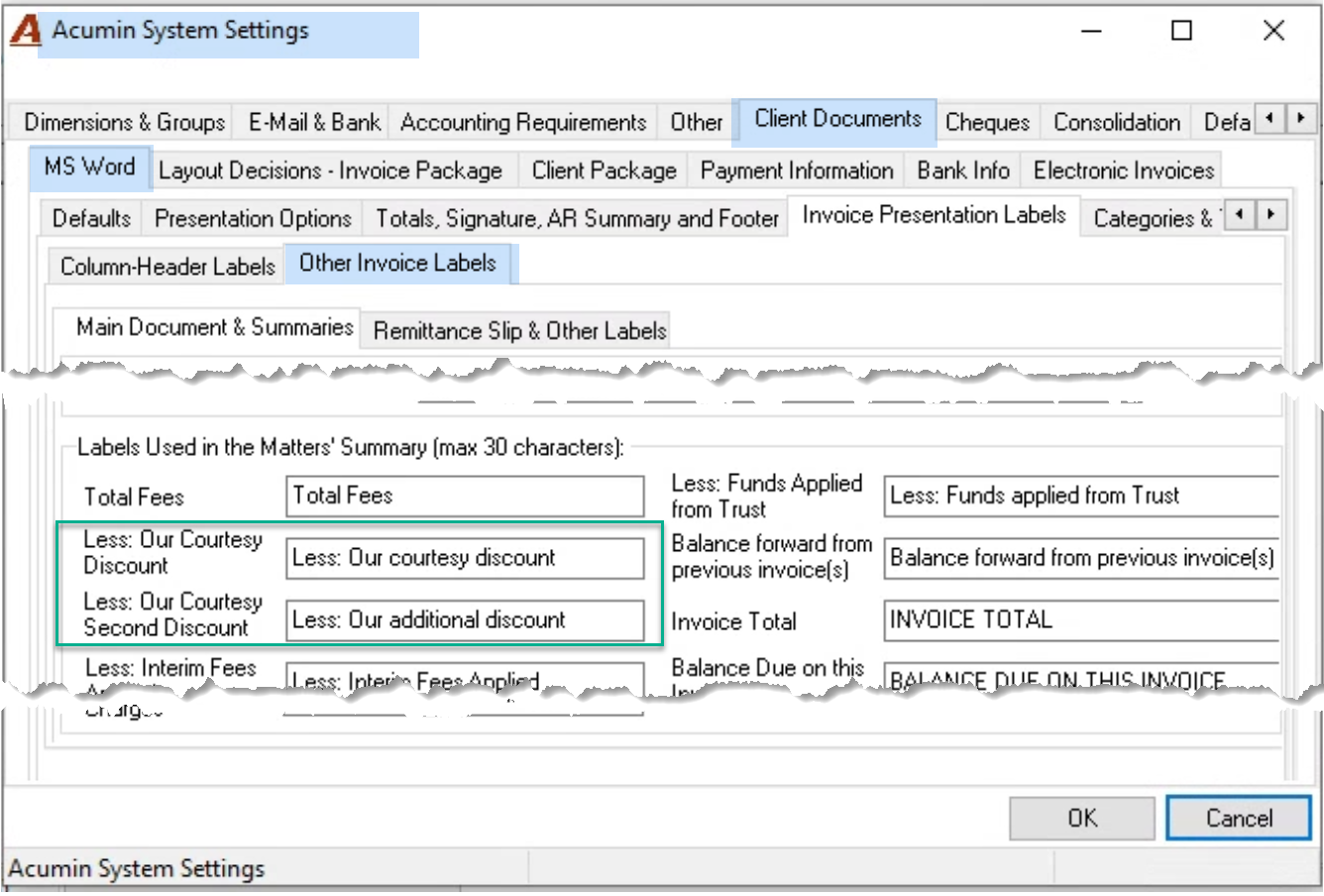Click the Total Fees label field
The height and width of the screenshot is (896, 1324).
(465, 497)
